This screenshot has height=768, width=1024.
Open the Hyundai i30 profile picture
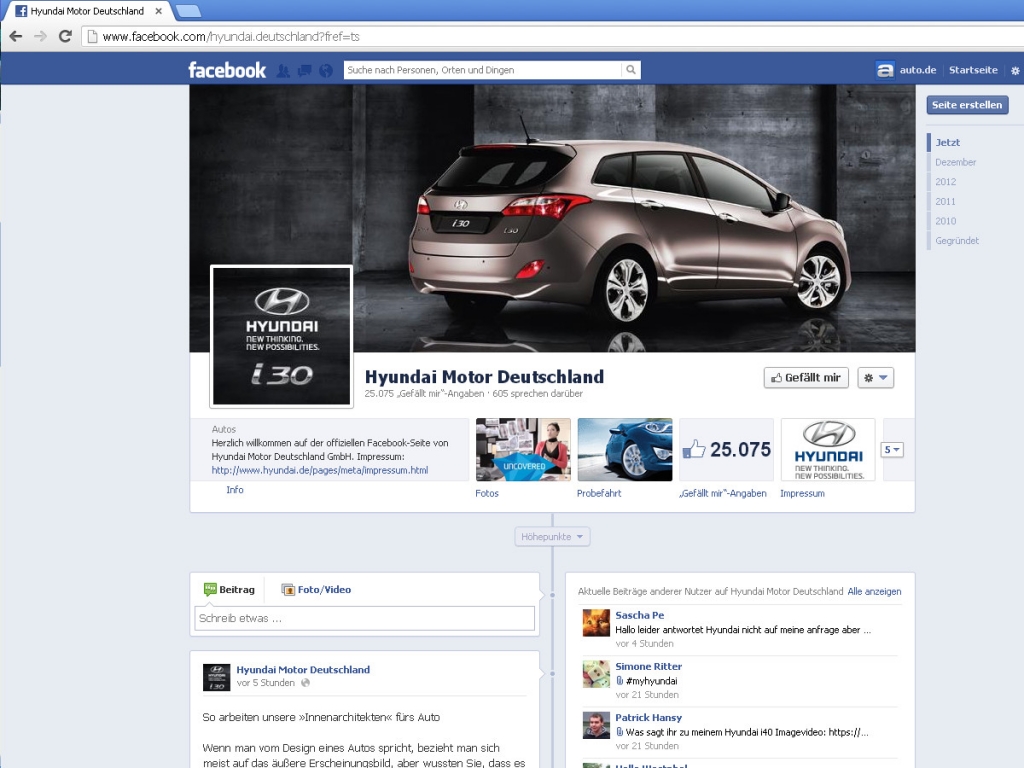point(281,336)
